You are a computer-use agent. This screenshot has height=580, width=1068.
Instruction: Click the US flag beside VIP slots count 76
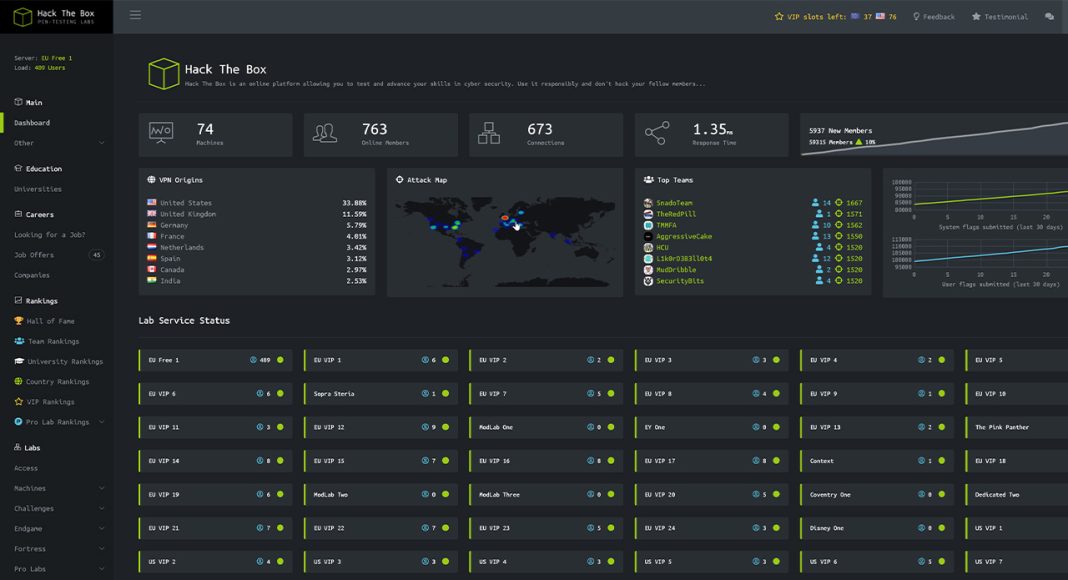click(880, 16)
